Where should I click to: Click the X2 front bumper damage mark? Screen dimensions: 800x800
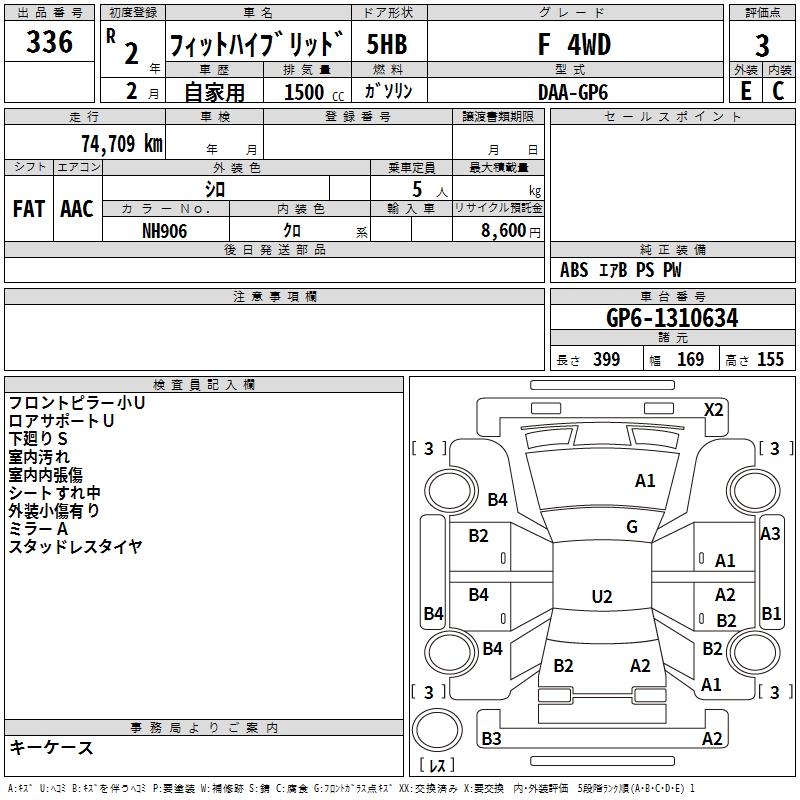(713, 410)
